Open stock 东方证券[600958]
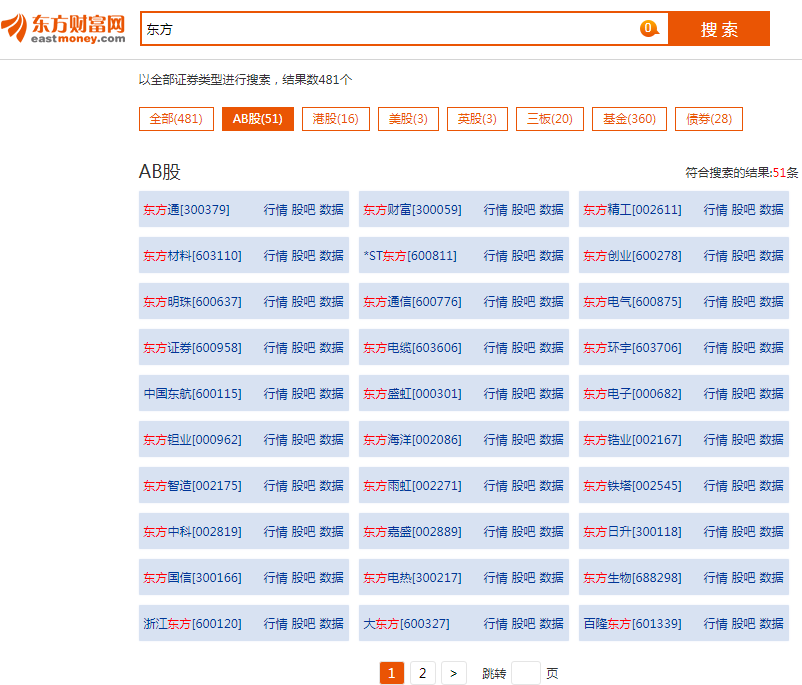 click(x=192, y=348)
